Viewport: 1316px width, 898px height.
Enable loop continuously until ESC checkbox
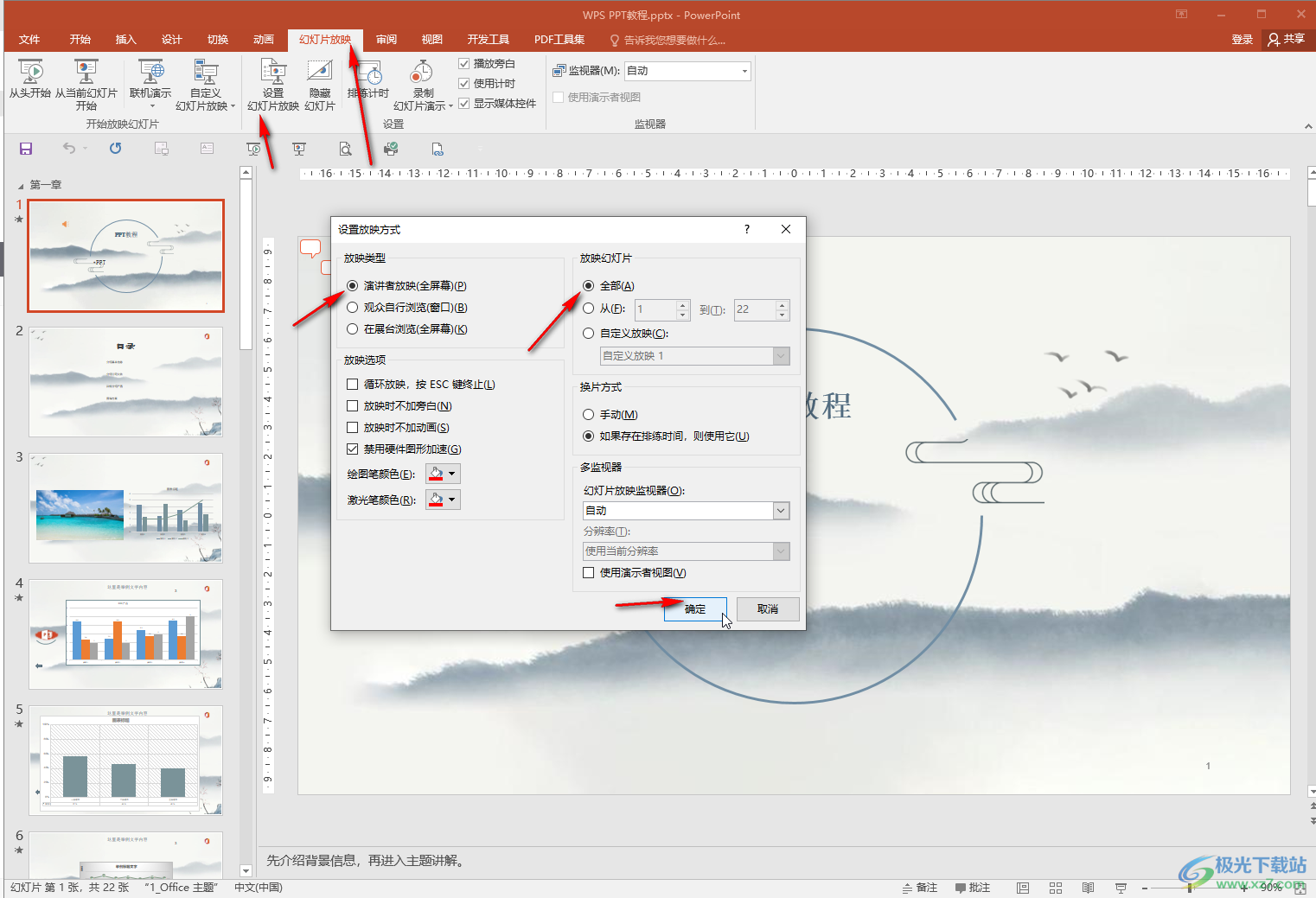coord(352,385)
